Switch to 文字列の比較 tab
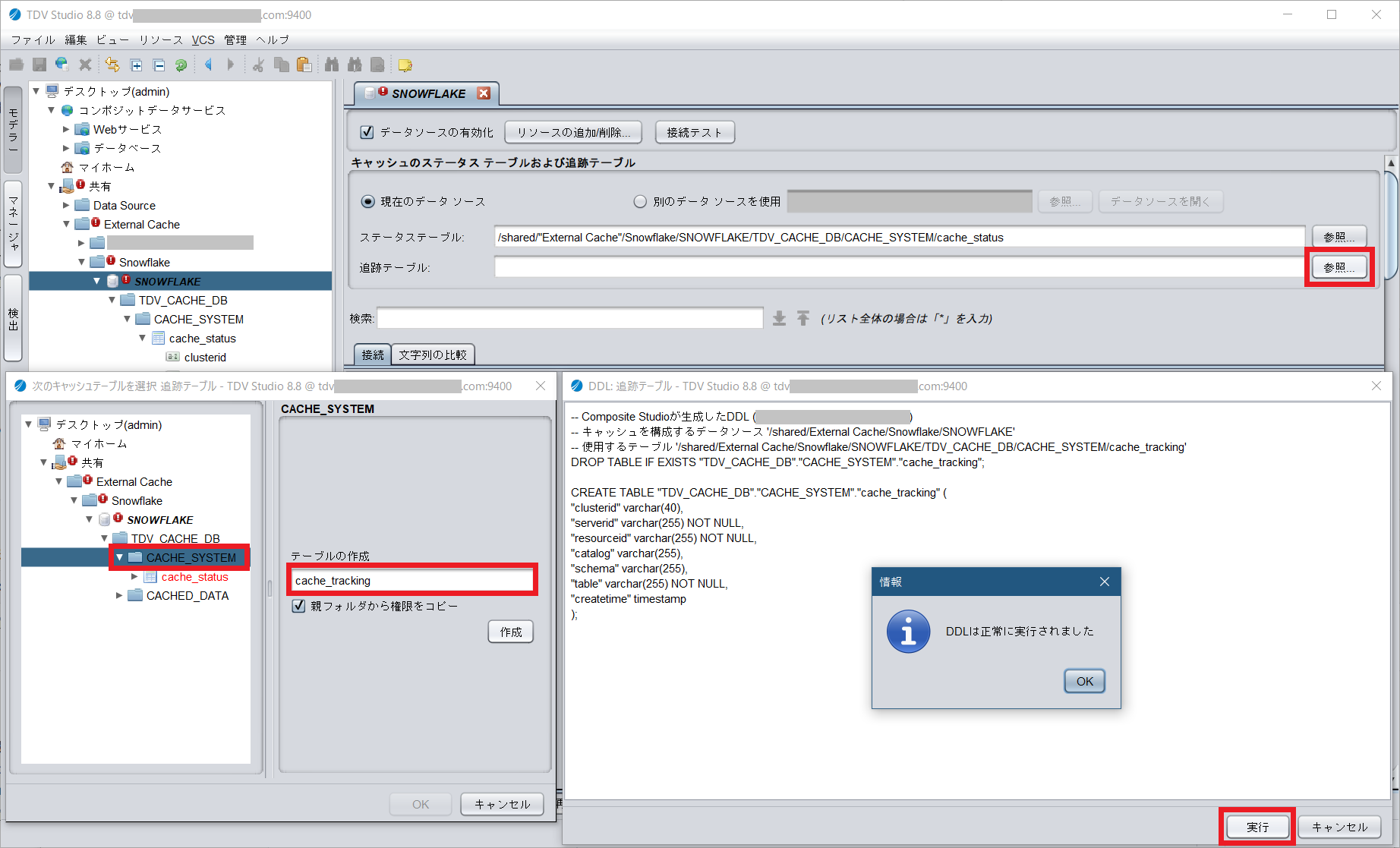 click(433, 355)
